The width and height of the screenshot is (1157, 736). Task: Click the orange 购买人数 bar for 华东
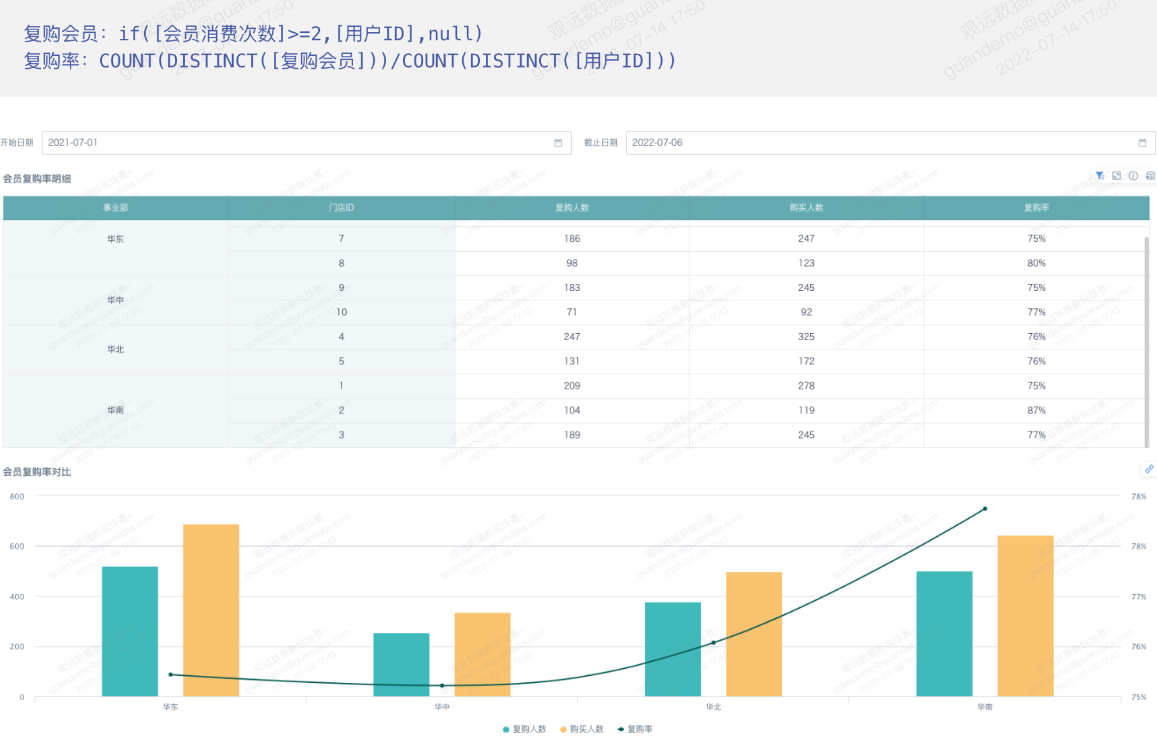point(211,610)
